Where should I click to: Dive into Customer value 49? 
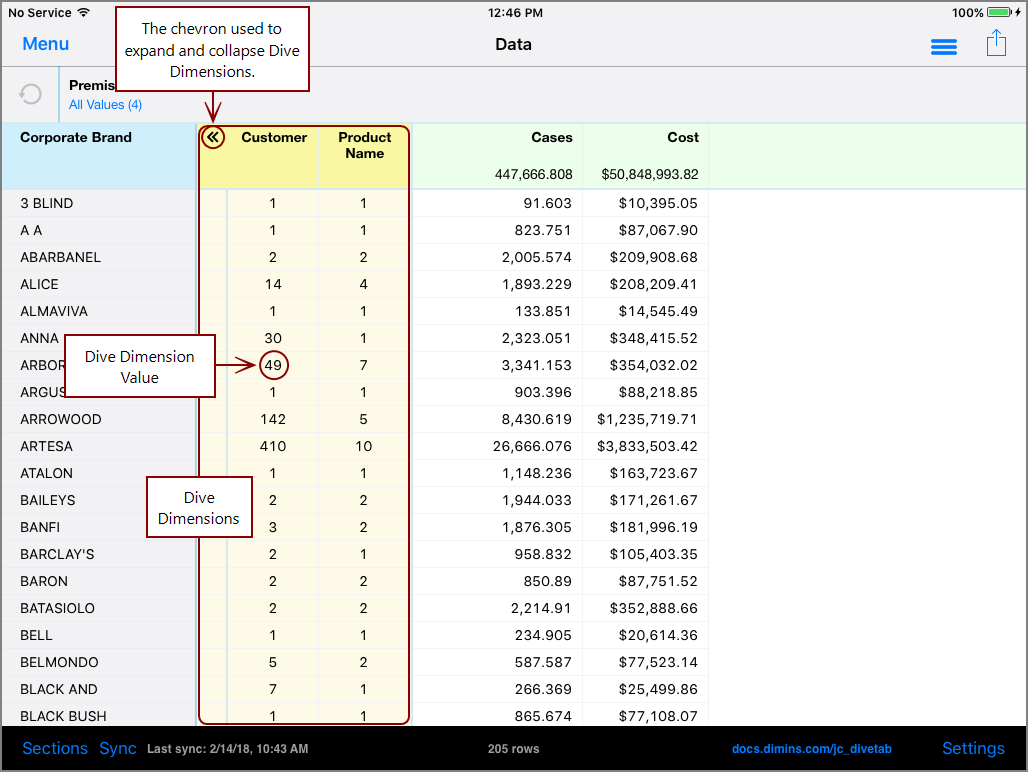[x=273, y=365]
